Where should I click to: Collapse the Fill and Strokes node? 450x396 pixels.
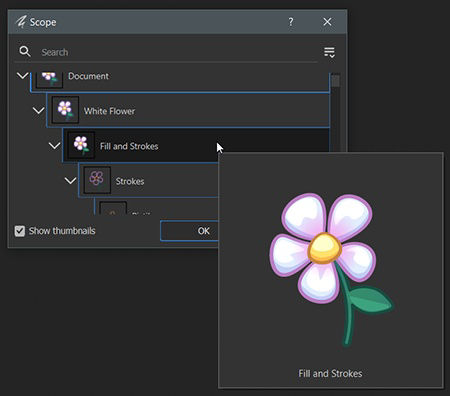click(54, 145)
